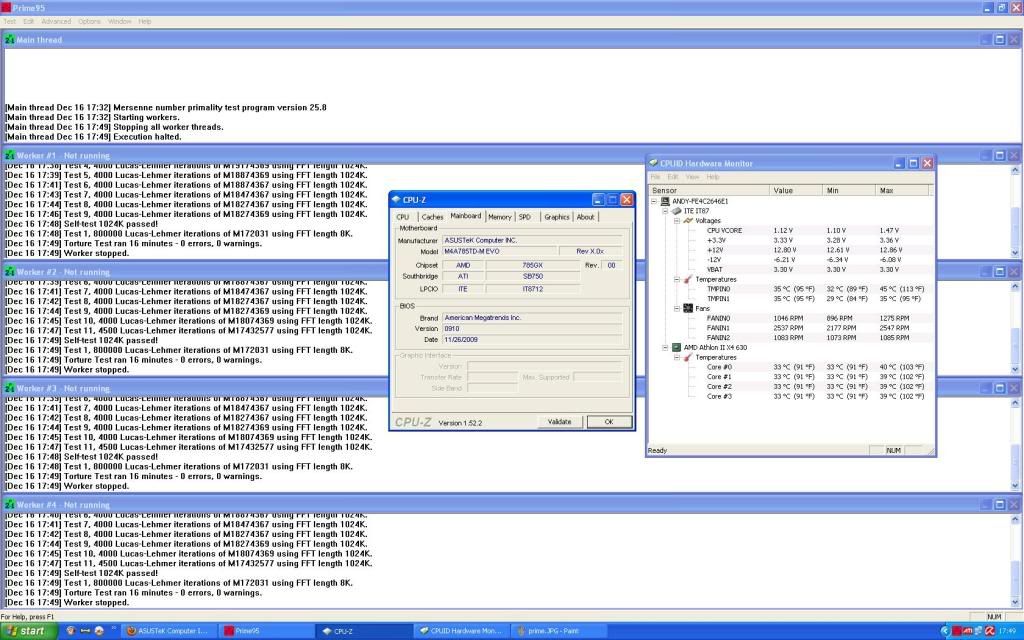Switch to the CPU tab in CPU-Z
The height and width of the screenshot is (640, 1024).
403,217
